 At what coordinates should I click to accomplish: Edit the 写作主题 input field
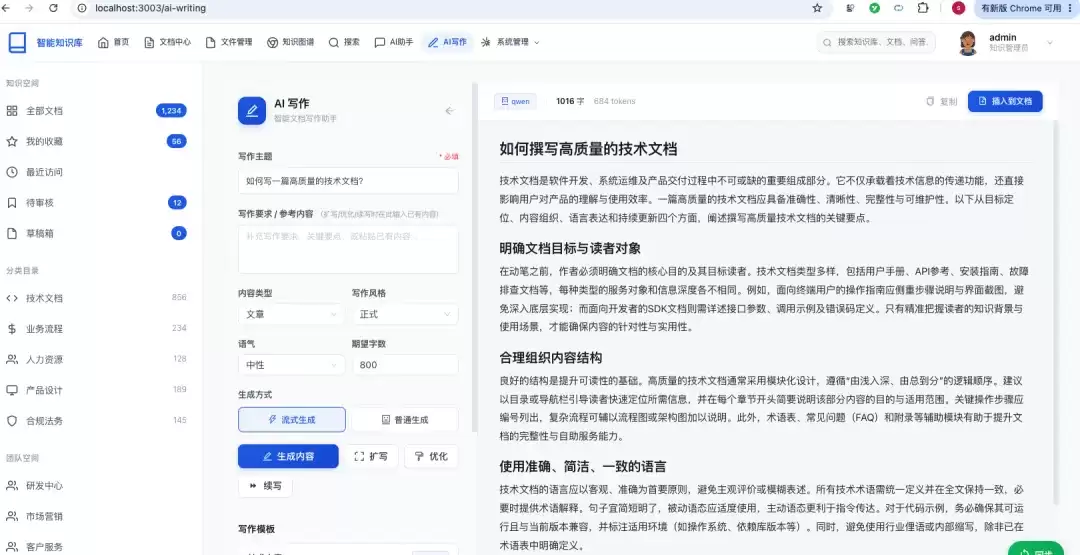pos(348,181)
